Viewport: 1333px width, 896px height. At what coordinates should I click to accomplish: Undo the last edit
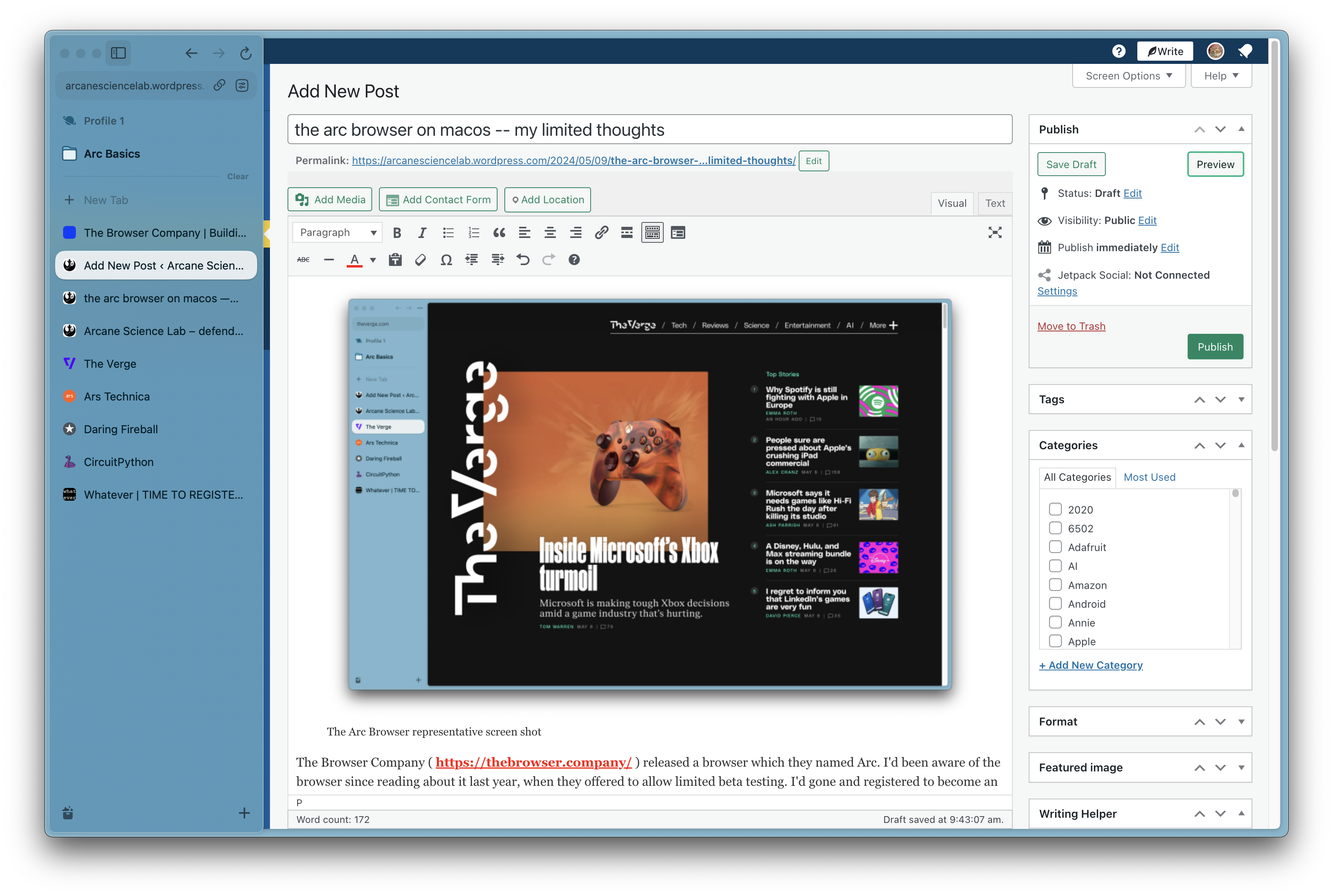(x=523, y=260)
